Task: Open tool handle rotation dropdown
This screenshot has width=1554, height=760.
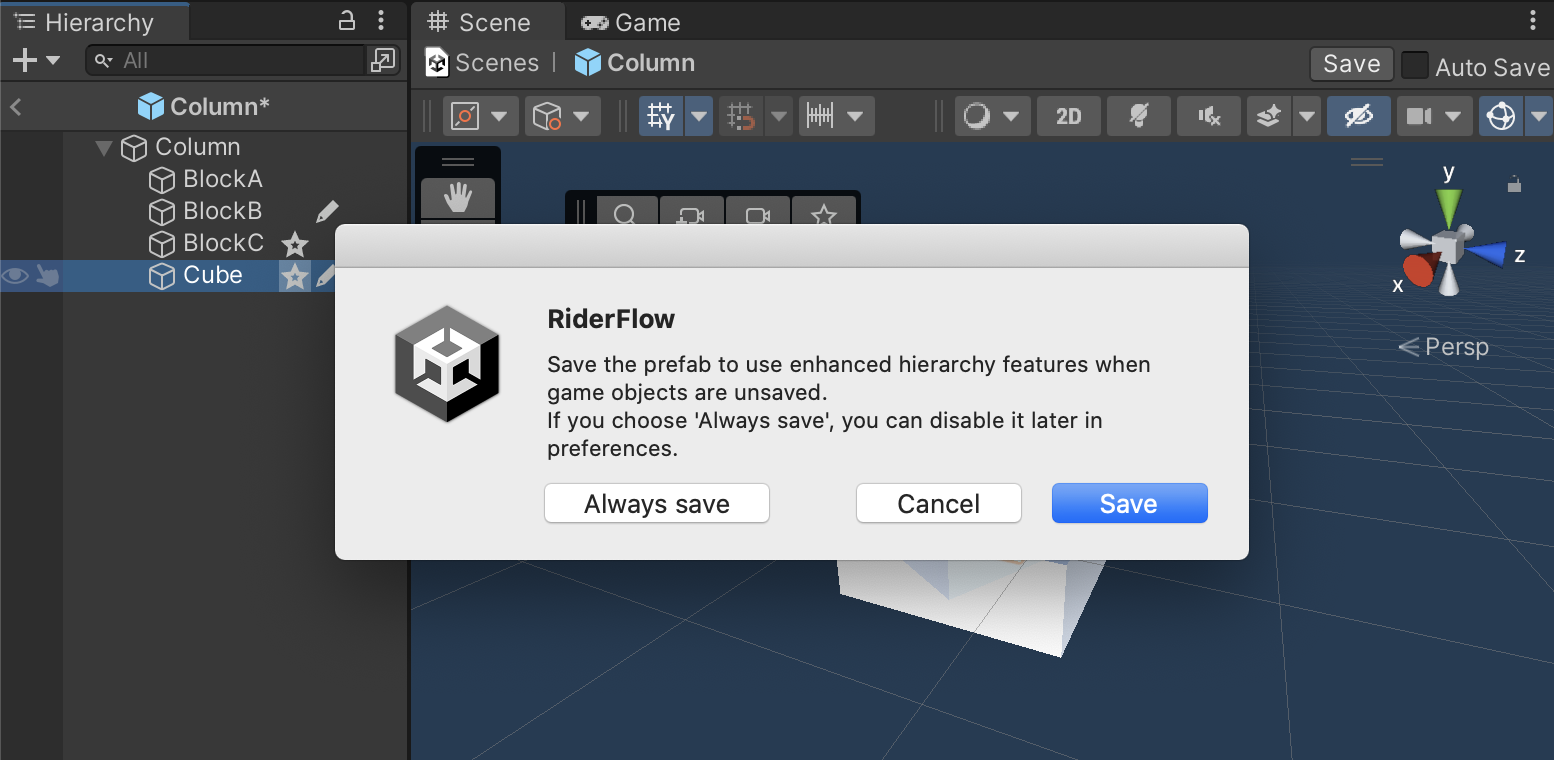Action: (563, 116)
